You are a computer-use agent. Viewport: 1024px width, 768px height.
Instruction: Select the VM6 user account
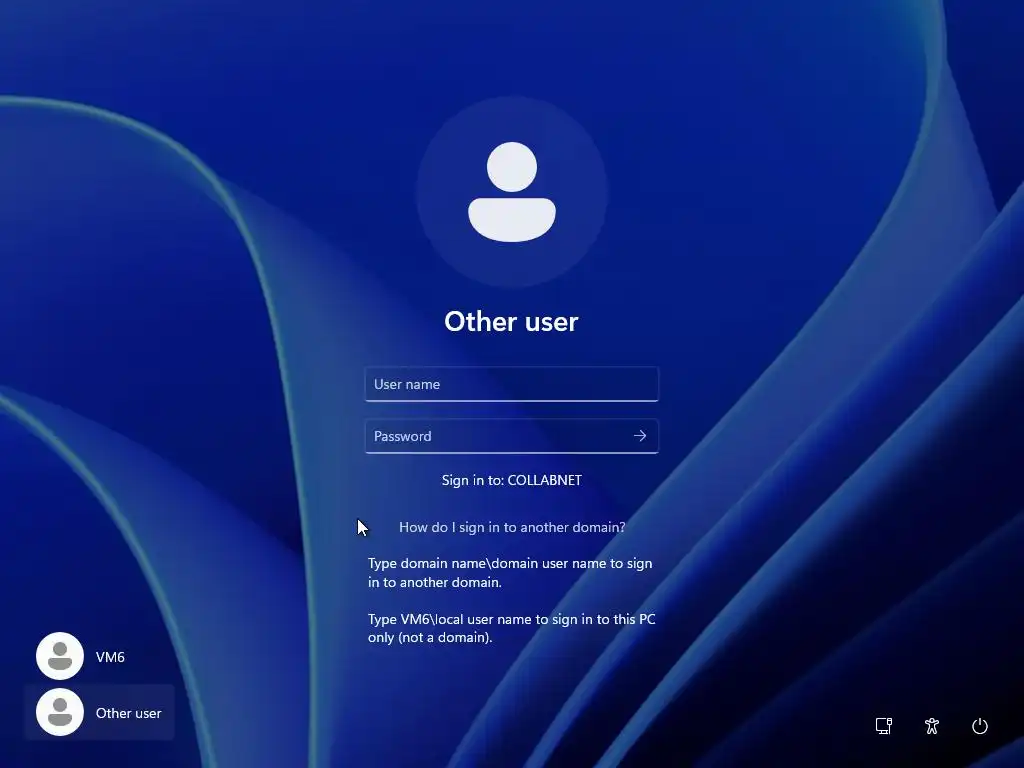click(x=99, y=656)
